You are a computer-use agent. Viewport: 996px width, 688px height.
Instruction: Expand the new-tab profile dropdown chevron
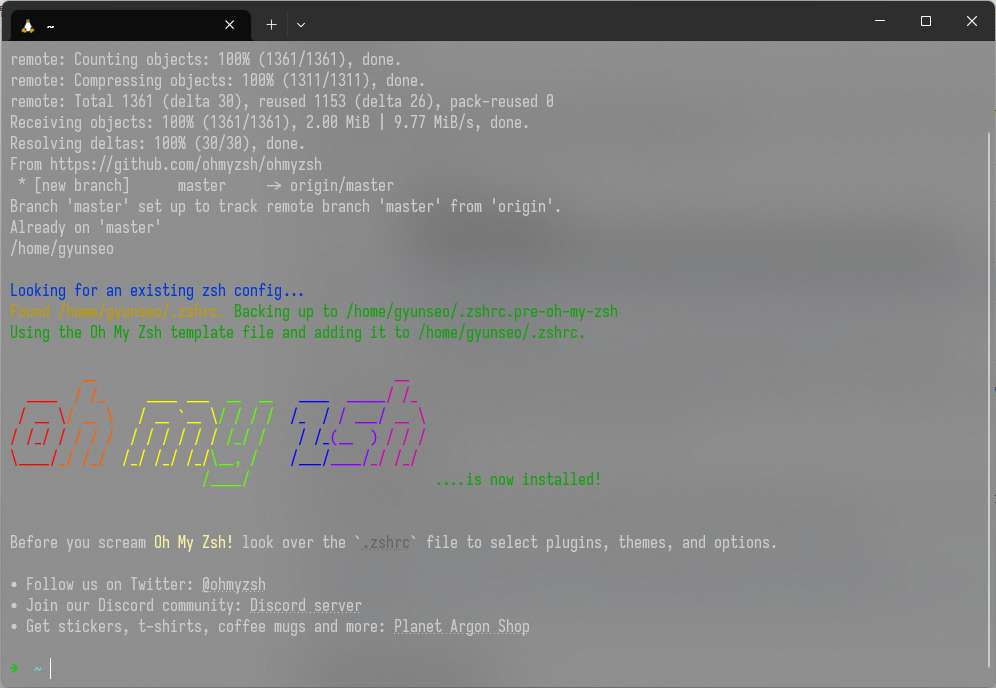pyautogui.click(x=301, y=25)
